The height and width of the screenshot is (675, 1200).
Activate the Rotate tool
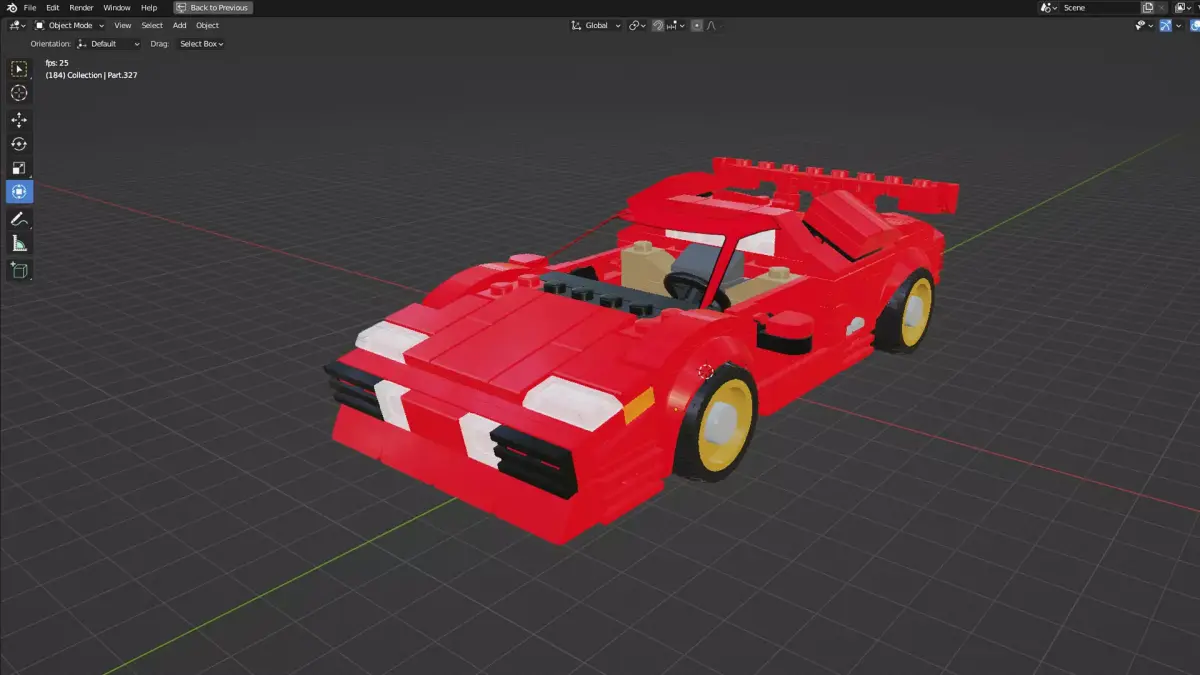point(19,144)
